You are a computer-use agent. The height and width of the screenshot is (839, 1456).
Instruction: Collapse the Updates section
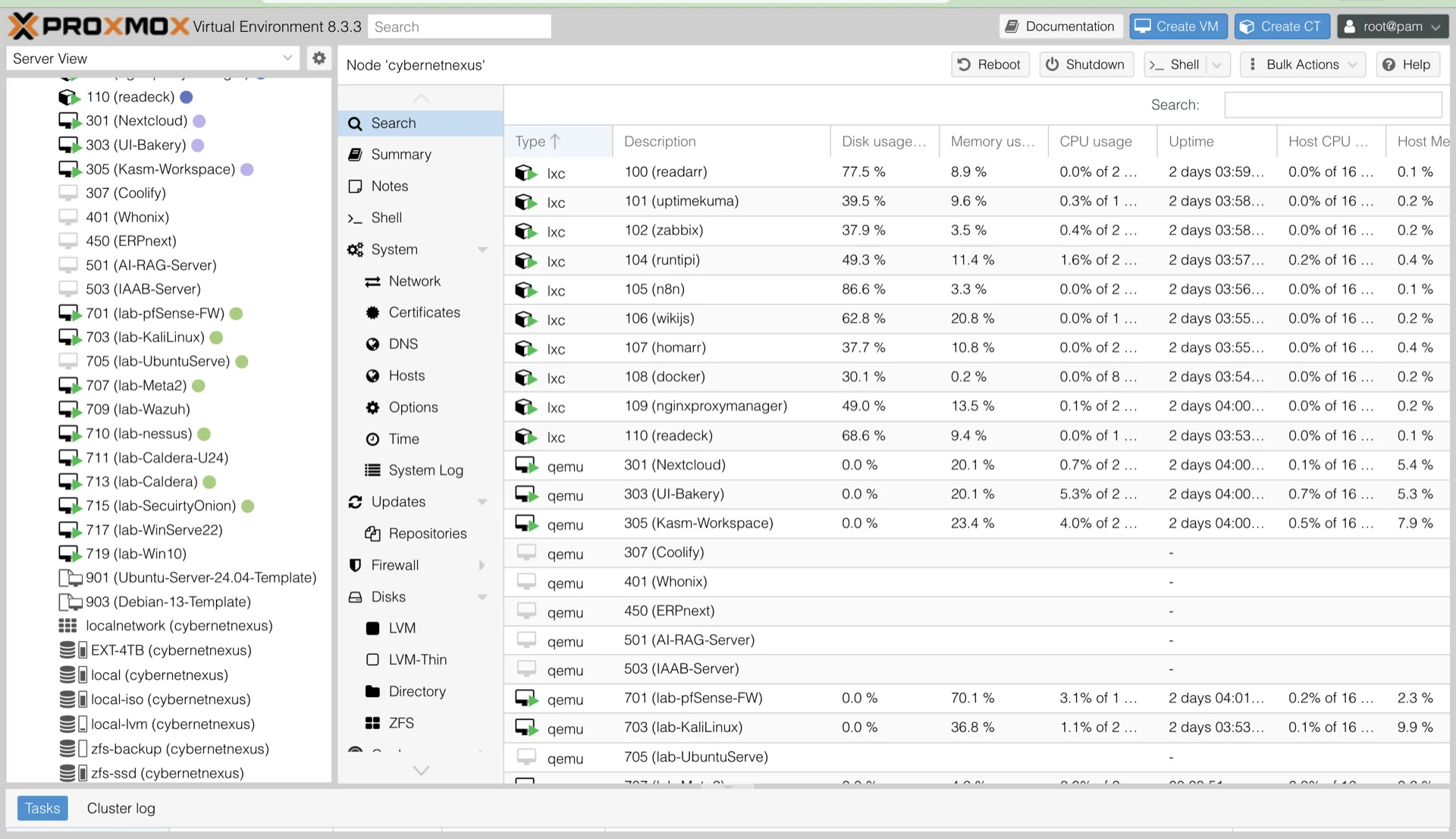tap(483, 501)
